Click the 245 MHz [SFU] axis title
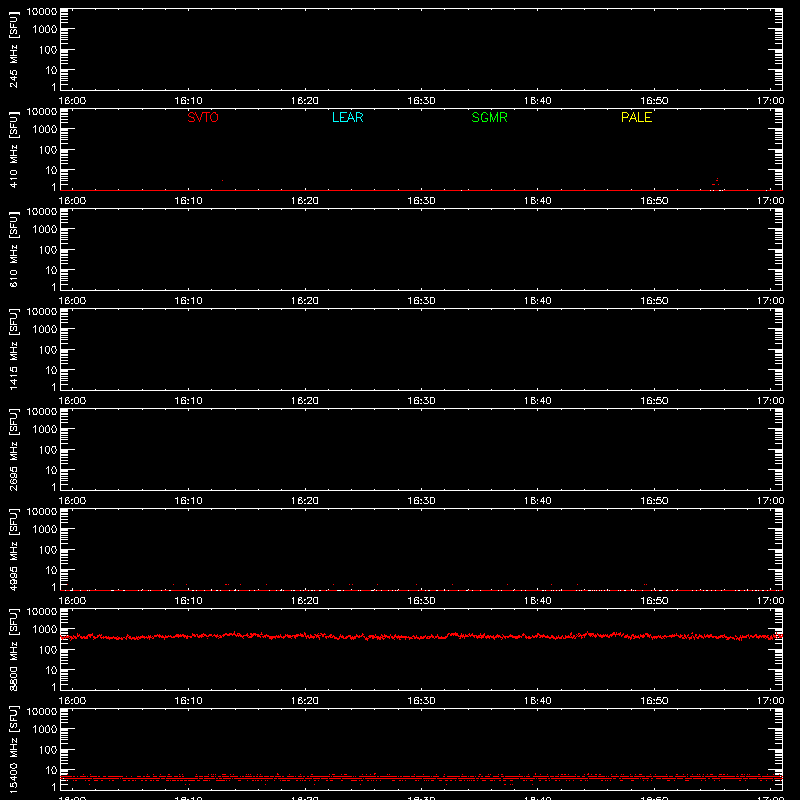This screenshot has height=800, width=800. [x=14, y=49]
